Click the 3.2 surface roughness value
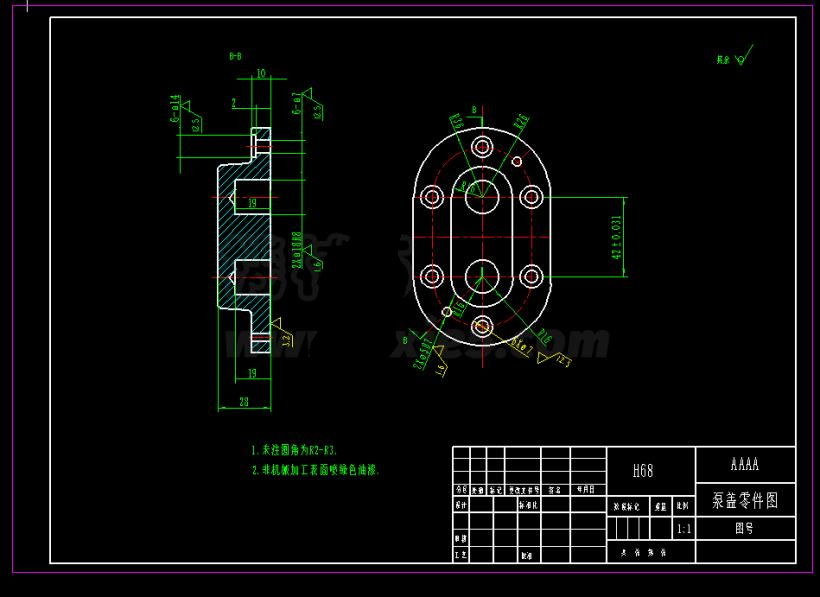 click(287, 341)
